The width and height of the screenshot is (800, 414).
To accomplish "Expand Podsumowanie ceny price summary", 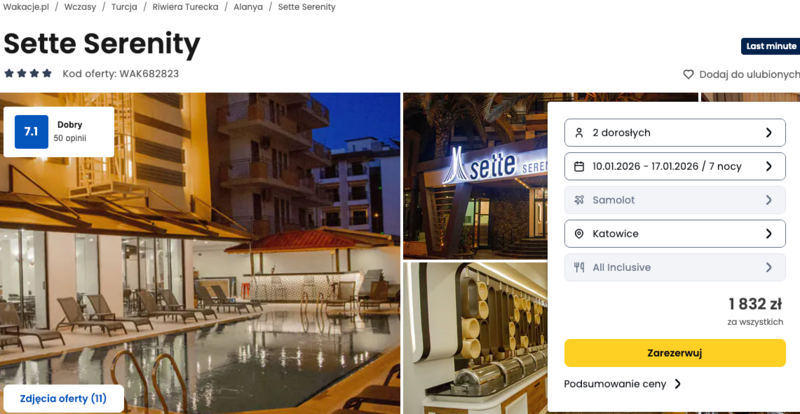I will pos(622,384).
